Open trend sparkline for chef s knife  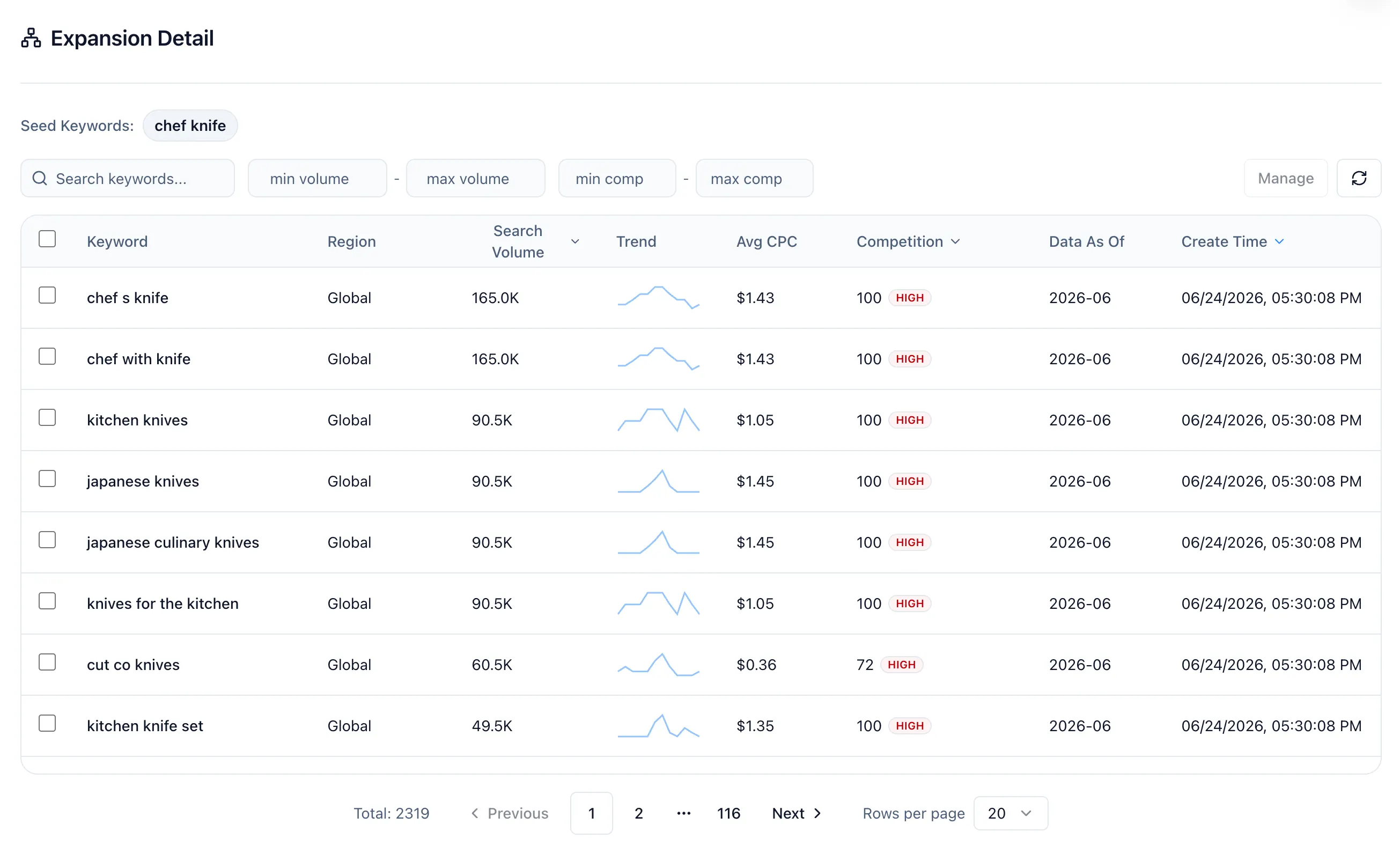pos(659,298)
